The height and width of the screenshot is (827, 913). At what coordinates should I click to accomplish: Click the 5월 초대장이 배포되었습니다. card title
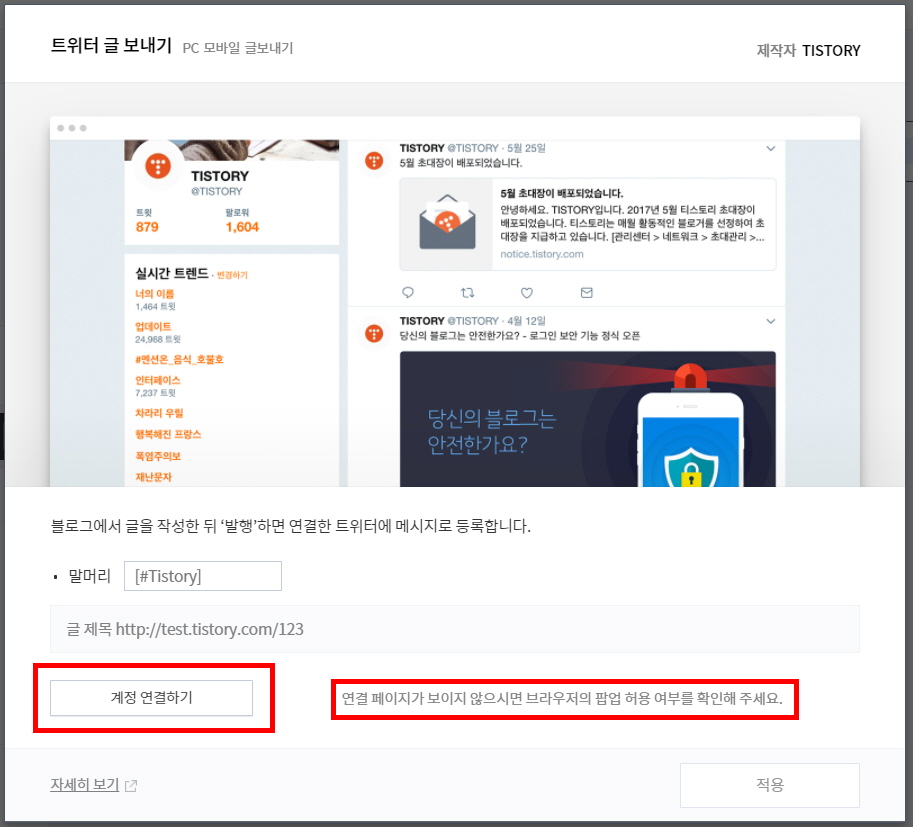point(562,193)
